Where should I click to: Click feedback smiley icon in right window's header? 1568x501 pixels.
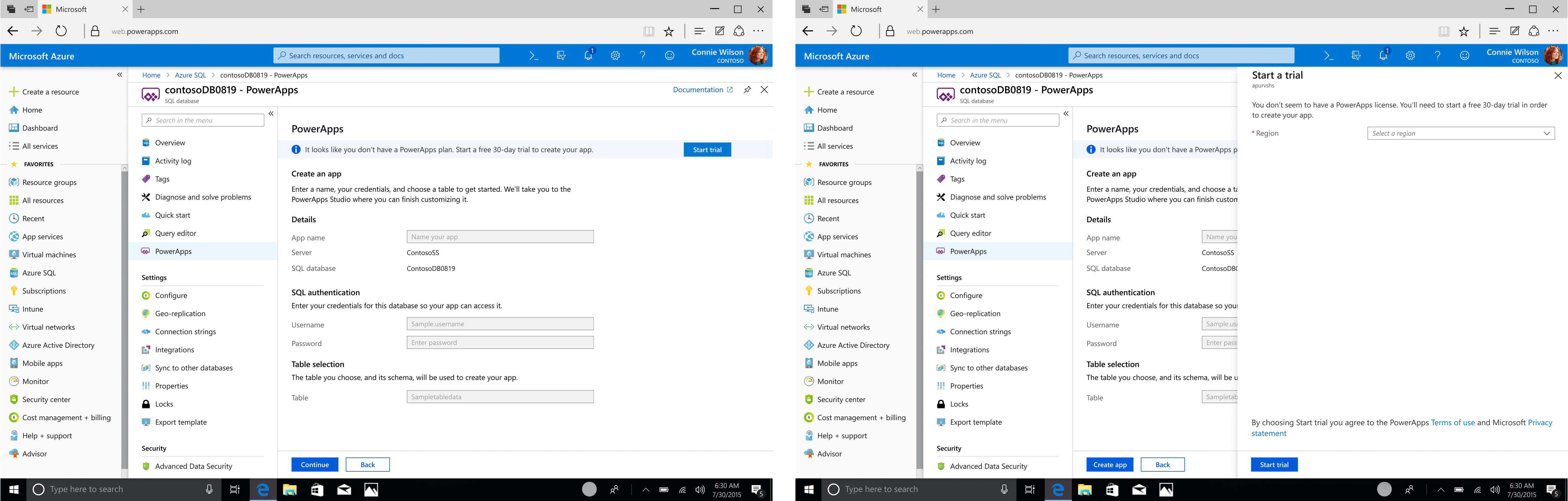1464,55
